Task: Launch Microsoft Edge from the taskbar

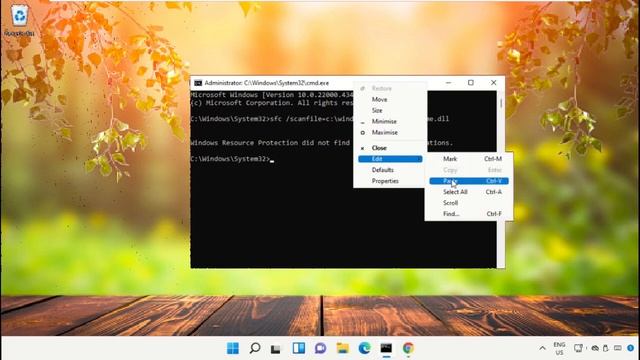Action: [364, 348]
